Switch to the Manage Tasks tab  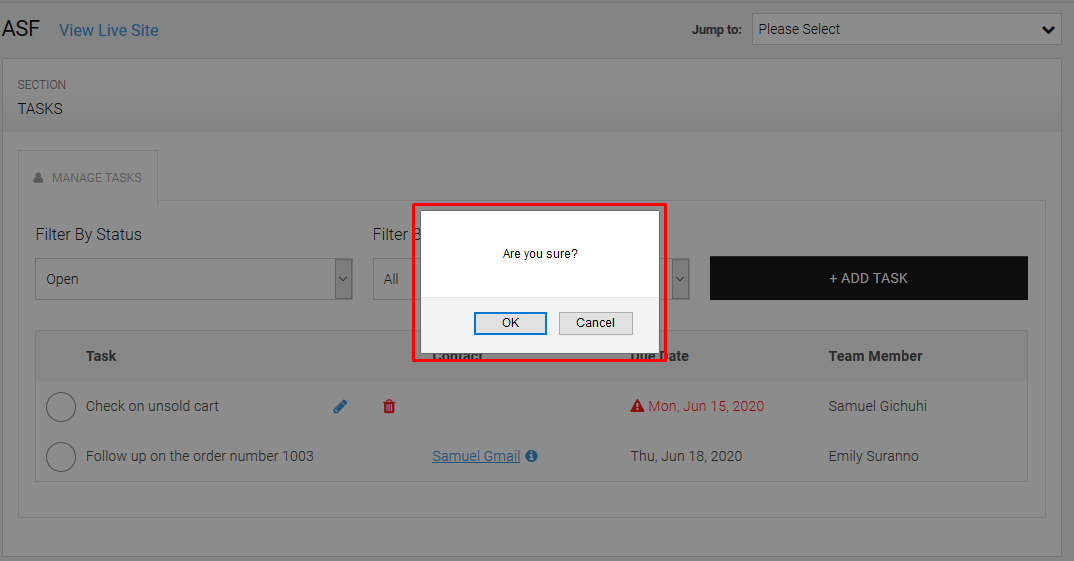click(88, 178)
